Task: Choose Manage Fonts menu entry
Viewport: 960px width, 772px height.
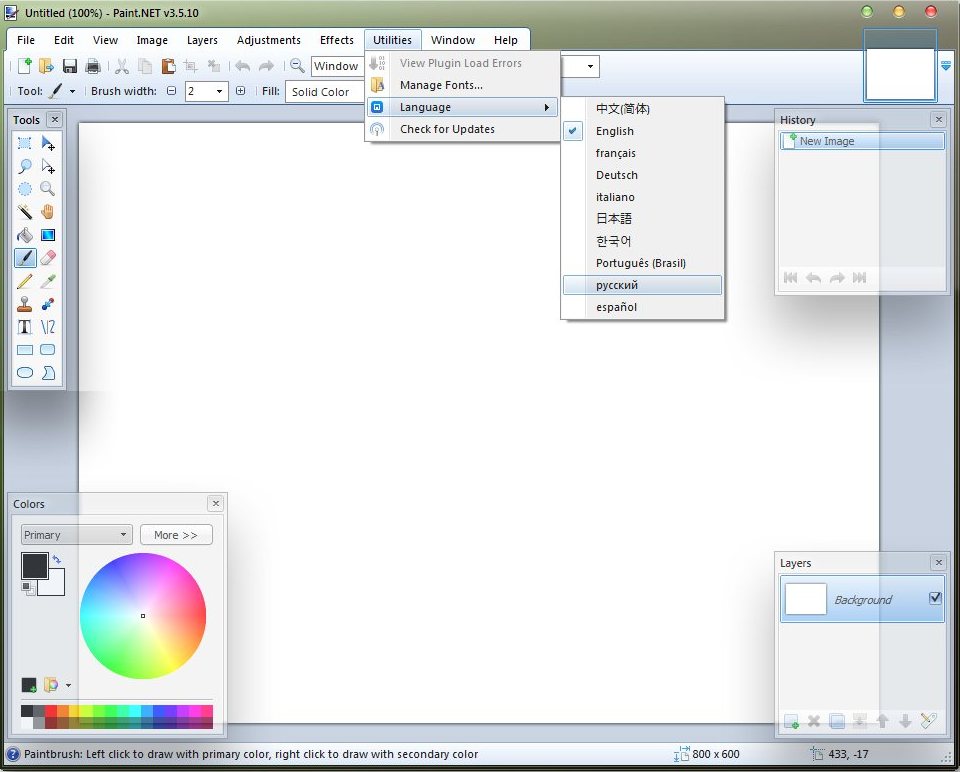Action: click(x=462, y=85)
